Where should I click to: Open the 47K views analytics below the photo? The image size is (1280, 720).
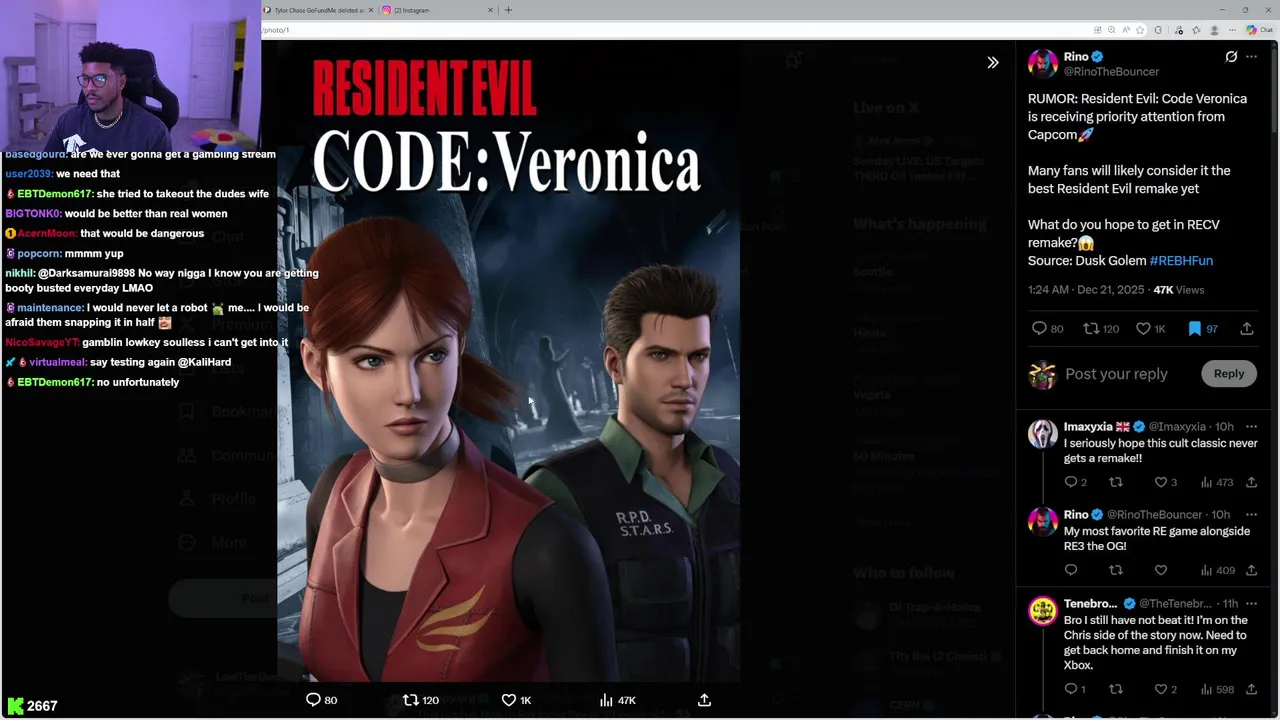(x=617, y=700)
